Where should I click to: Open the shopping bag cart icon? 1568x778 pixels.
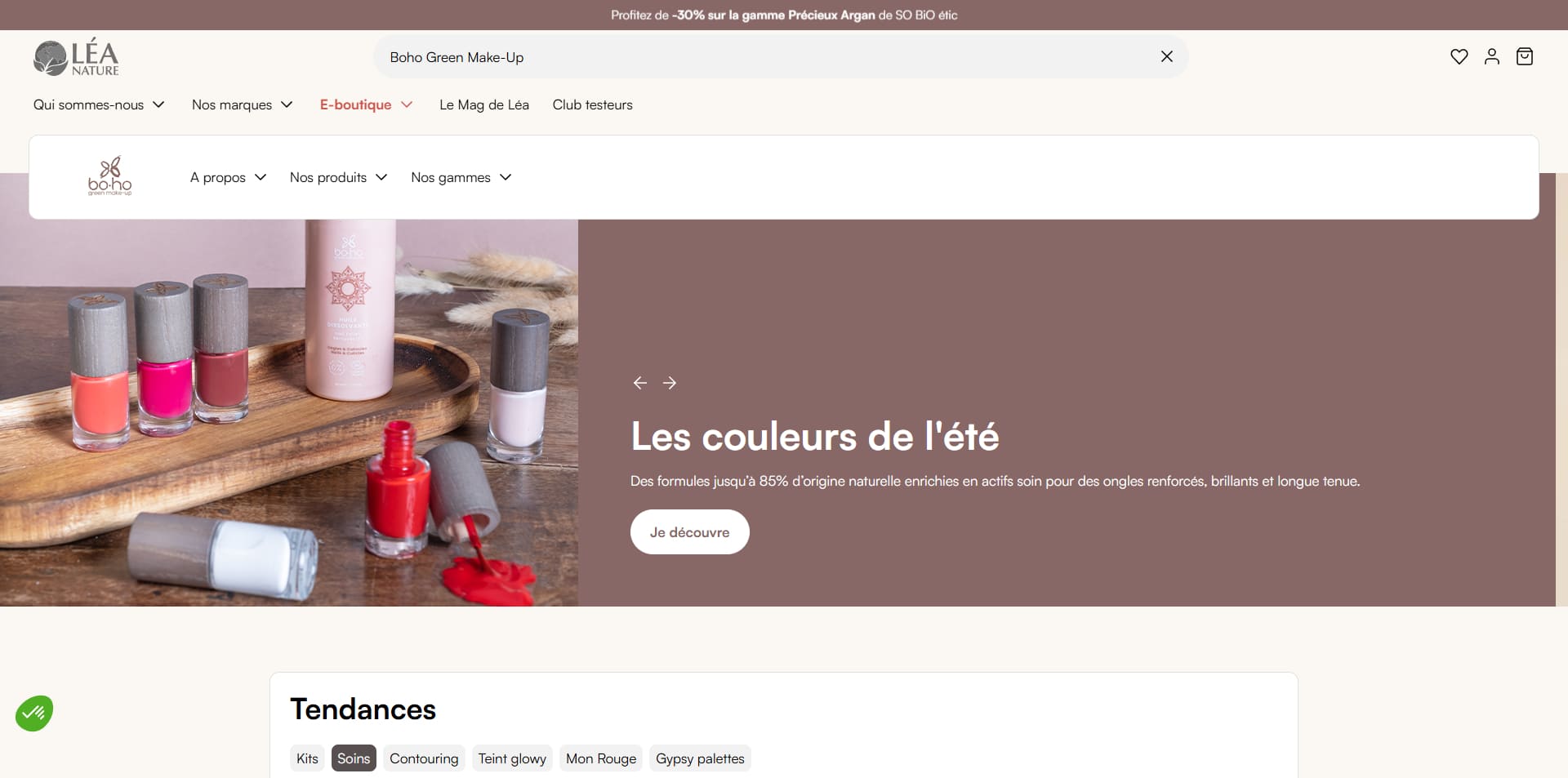[1524, 56]
